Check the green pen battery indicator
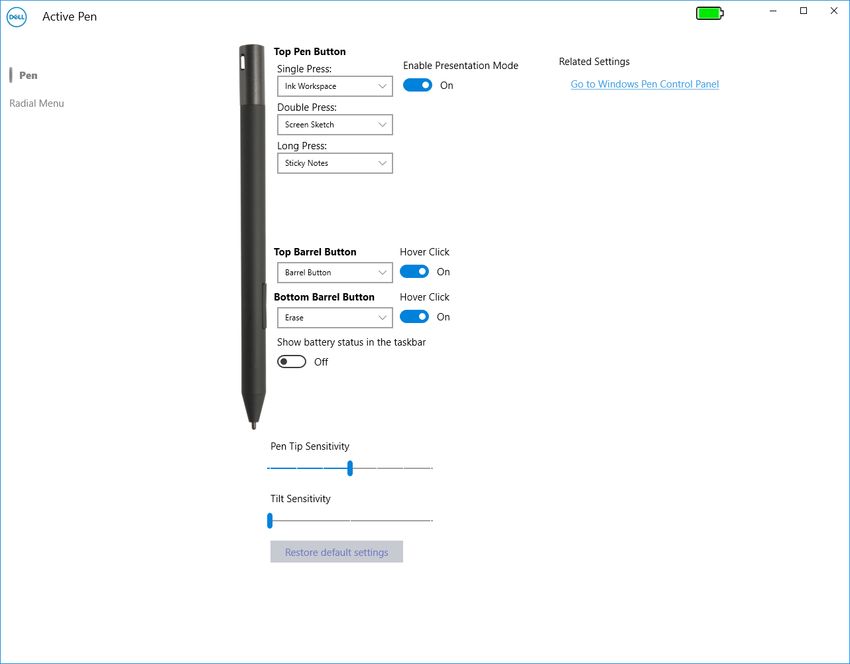850x664 pixels. [710, 13]
